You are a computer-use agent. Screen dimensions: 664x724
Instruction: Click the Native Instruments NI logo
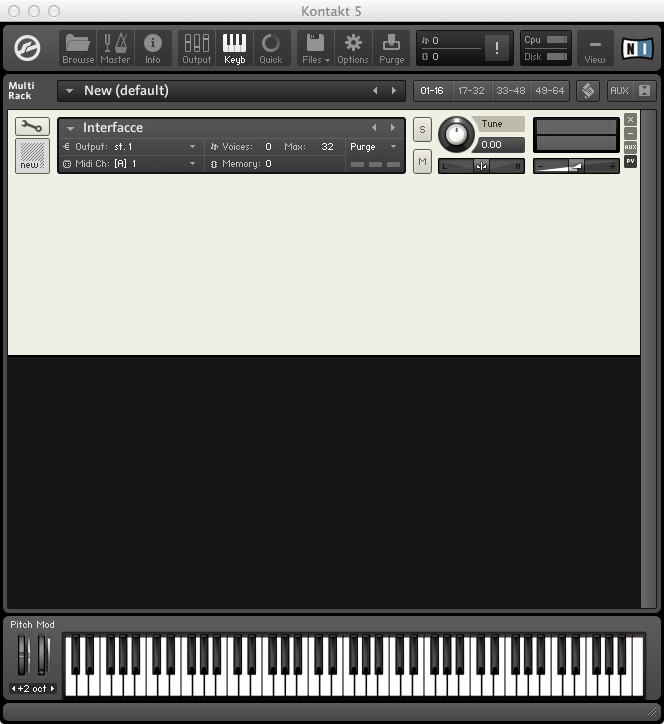[x=636, y=48]
